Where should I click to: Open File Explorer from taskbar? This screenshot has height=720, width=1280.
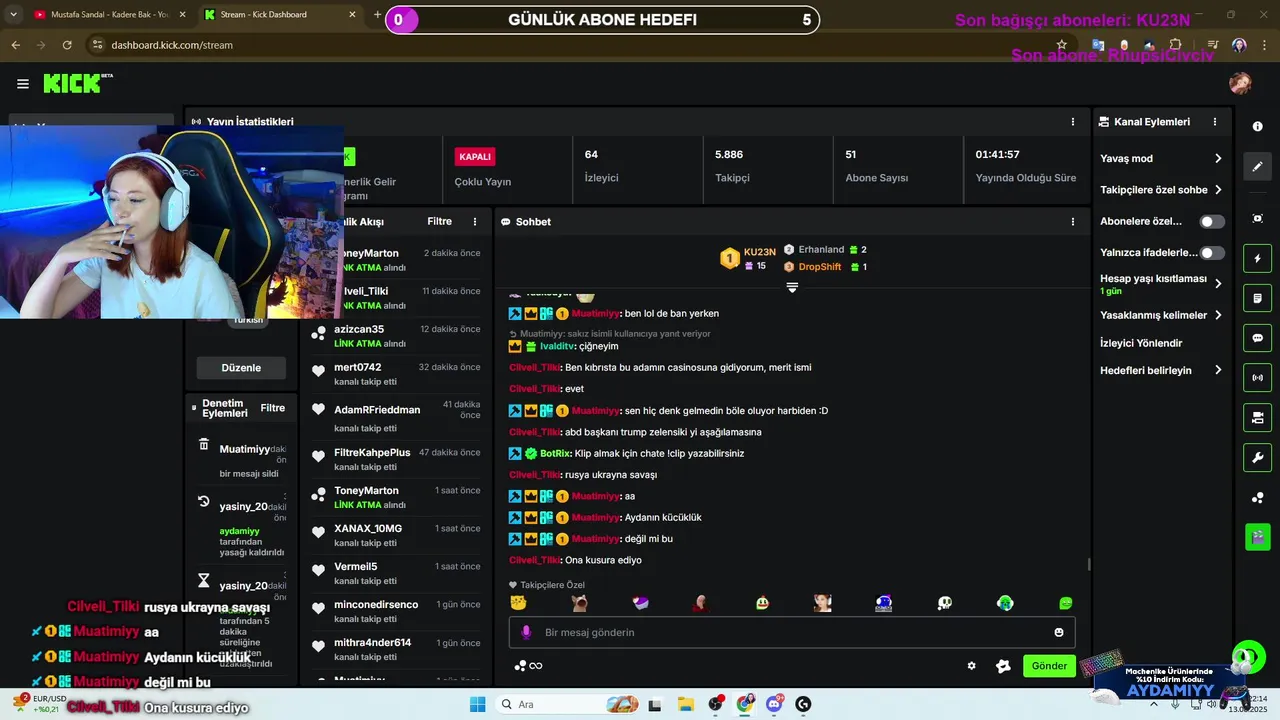(x=685, y=704)
